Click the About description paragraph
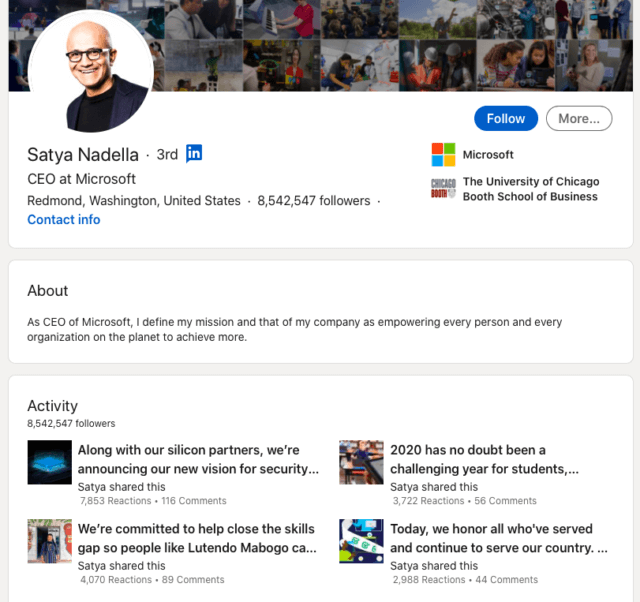The image size is (640, 602). pos(294,329)
